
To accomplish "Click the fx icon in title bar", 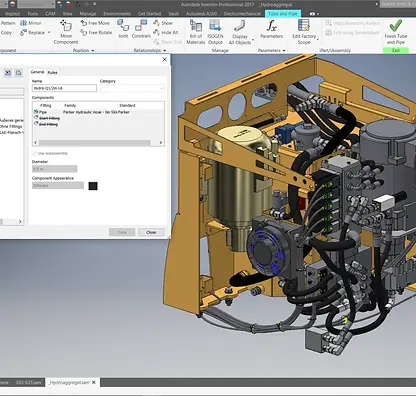I will click(78, 4).
